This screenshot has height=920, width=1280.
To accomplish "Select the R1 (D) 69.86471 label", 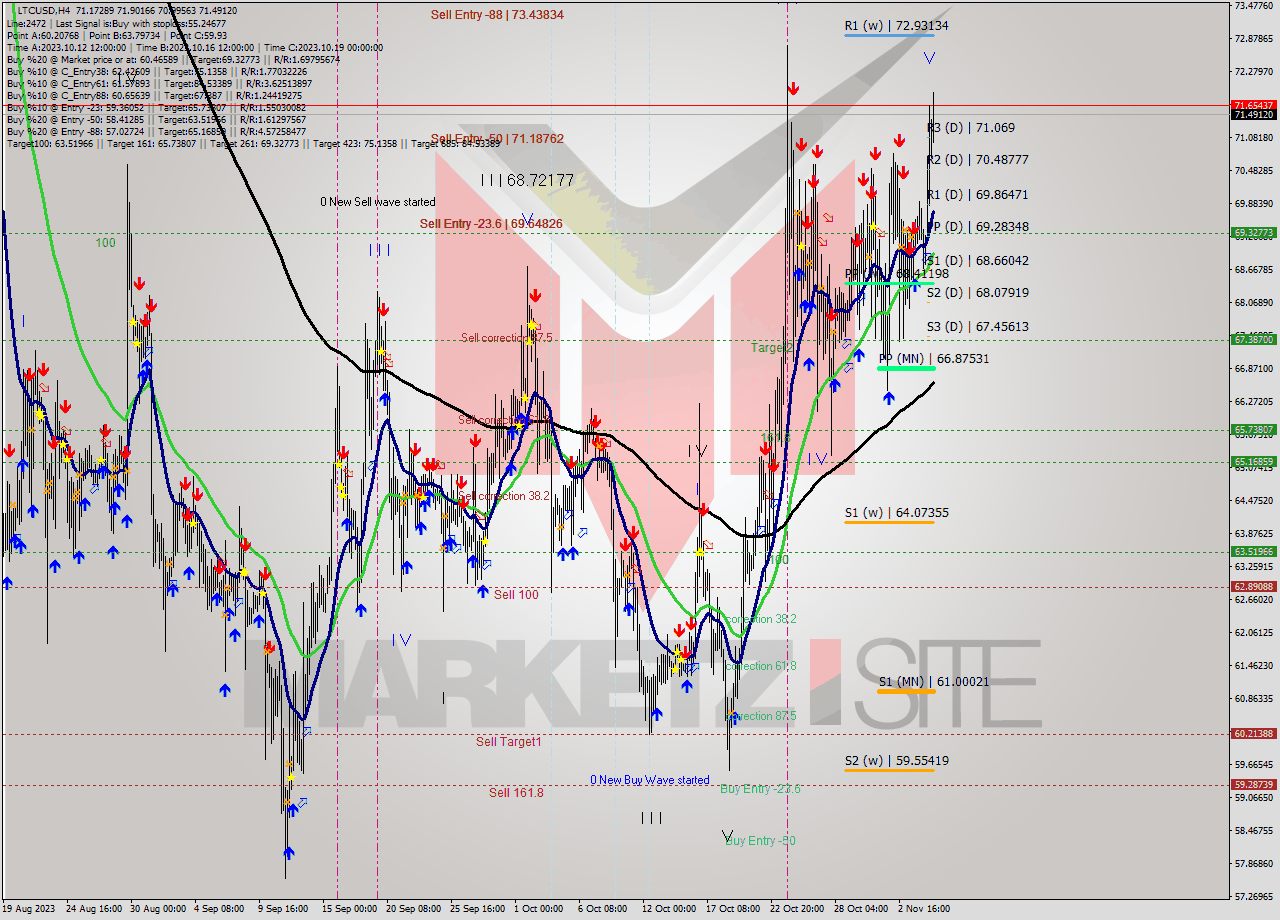I will (x=977, y=194).
